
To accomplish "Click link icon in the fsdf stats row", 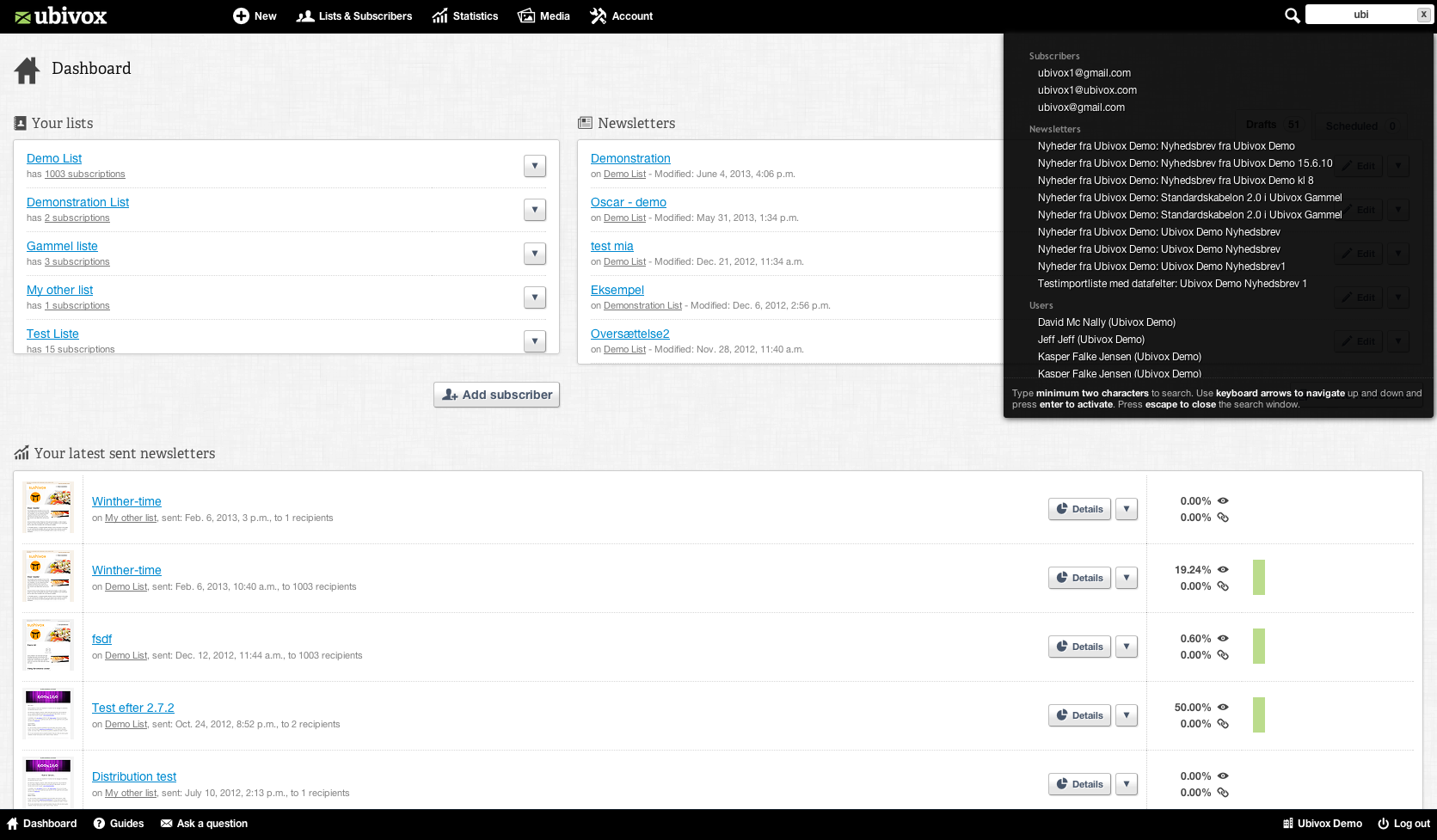I will (1223, 655).
